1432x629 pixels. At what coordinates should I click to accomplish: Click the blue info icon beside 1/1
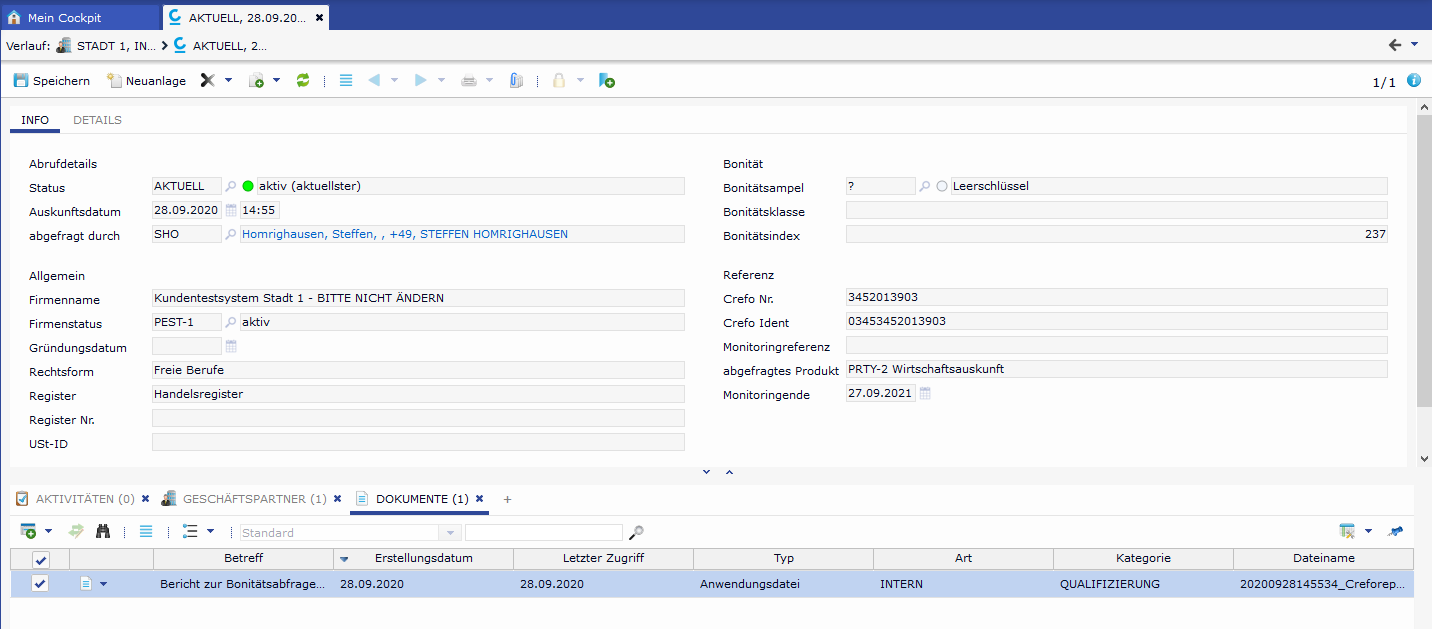click(1414, 81)
